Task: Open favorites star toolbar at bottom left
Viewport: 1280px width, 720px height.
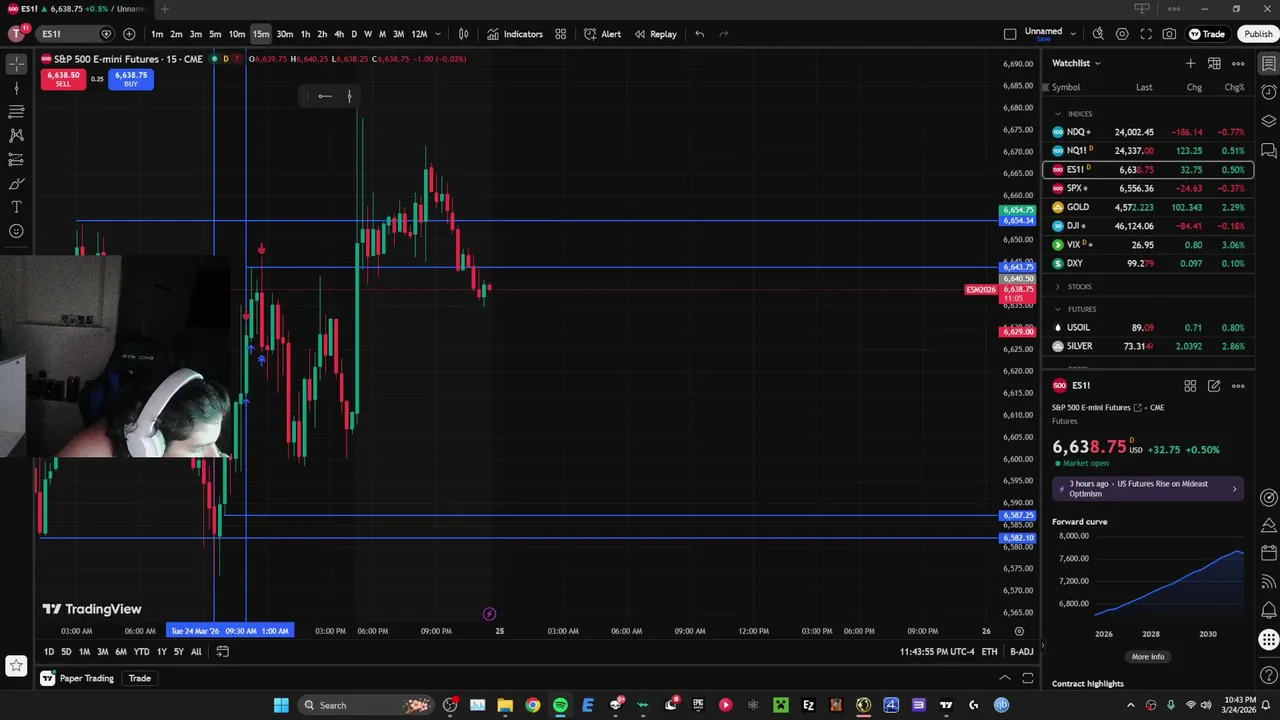Action: click(x=16, y=665)
